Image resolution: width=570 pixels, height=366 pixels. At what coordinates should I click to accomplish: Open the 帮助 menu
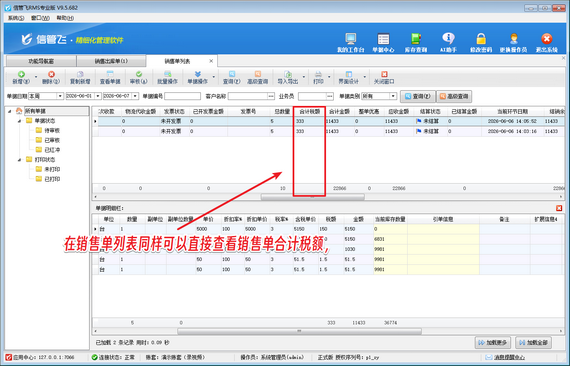coord(65,18)
